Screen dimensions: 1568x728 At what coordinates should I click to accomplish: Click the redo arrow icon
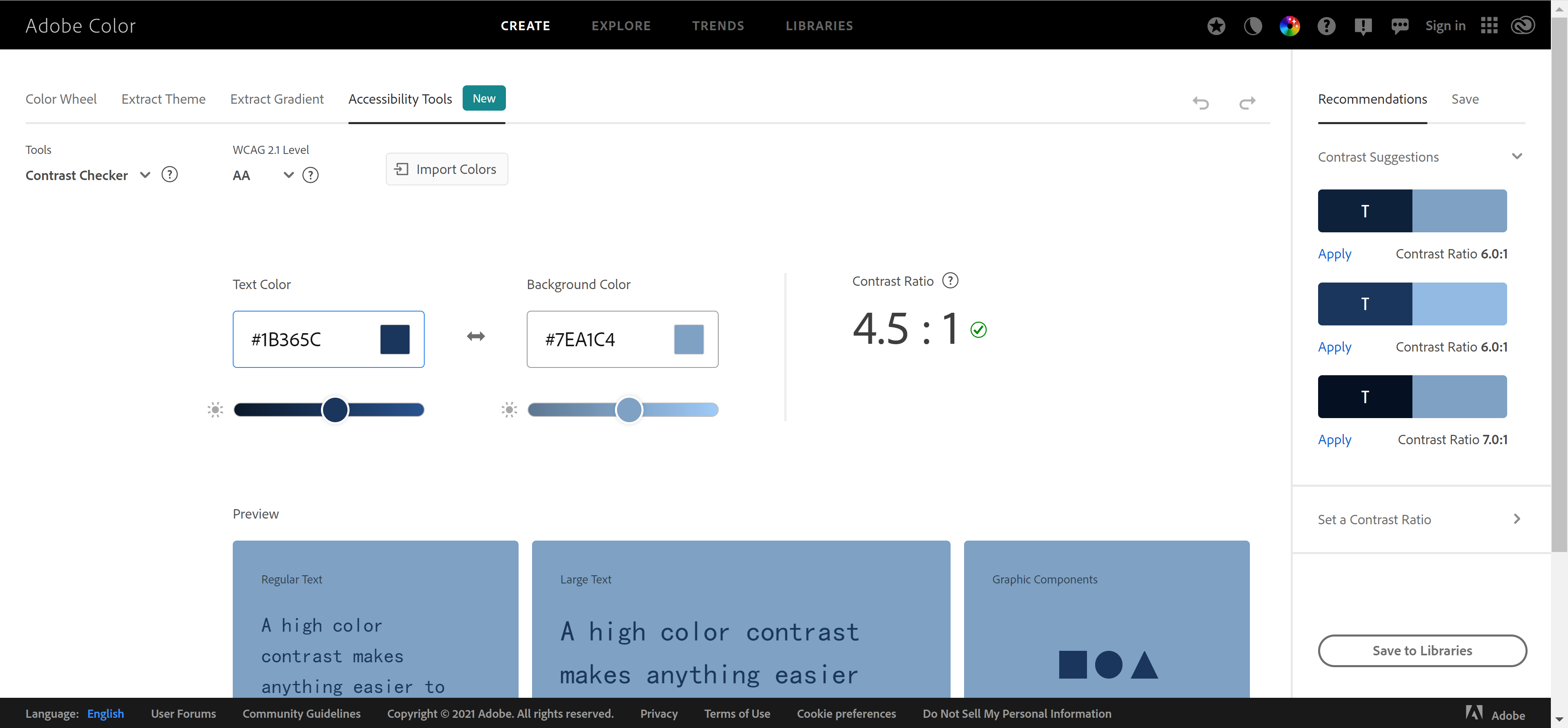click(1247, 102)
